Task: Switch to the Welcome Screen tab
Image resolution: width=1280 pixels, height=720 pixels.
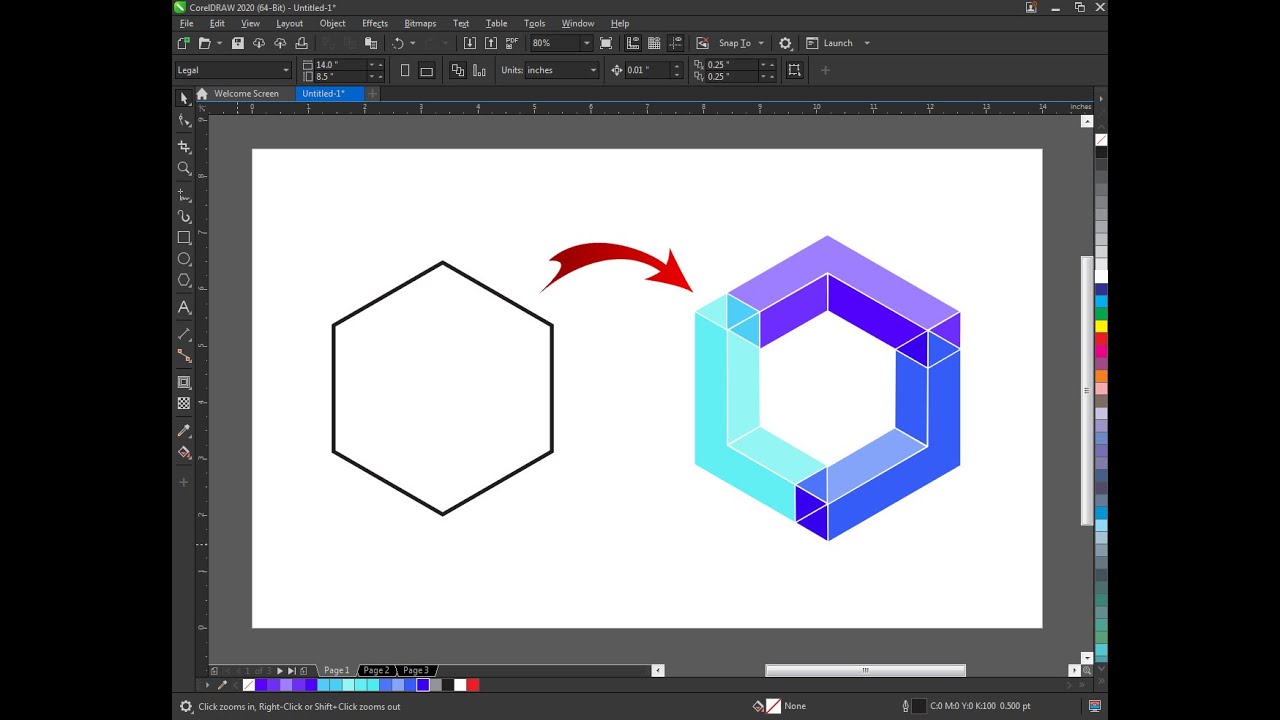Action: pos(246,93)
